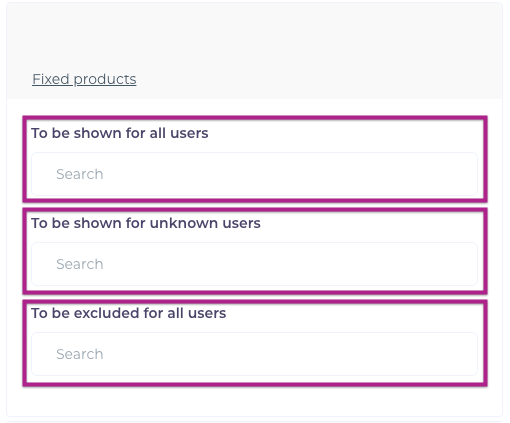510x423 pixels.
Task: Open the Fixed products link
Action: 84,79
